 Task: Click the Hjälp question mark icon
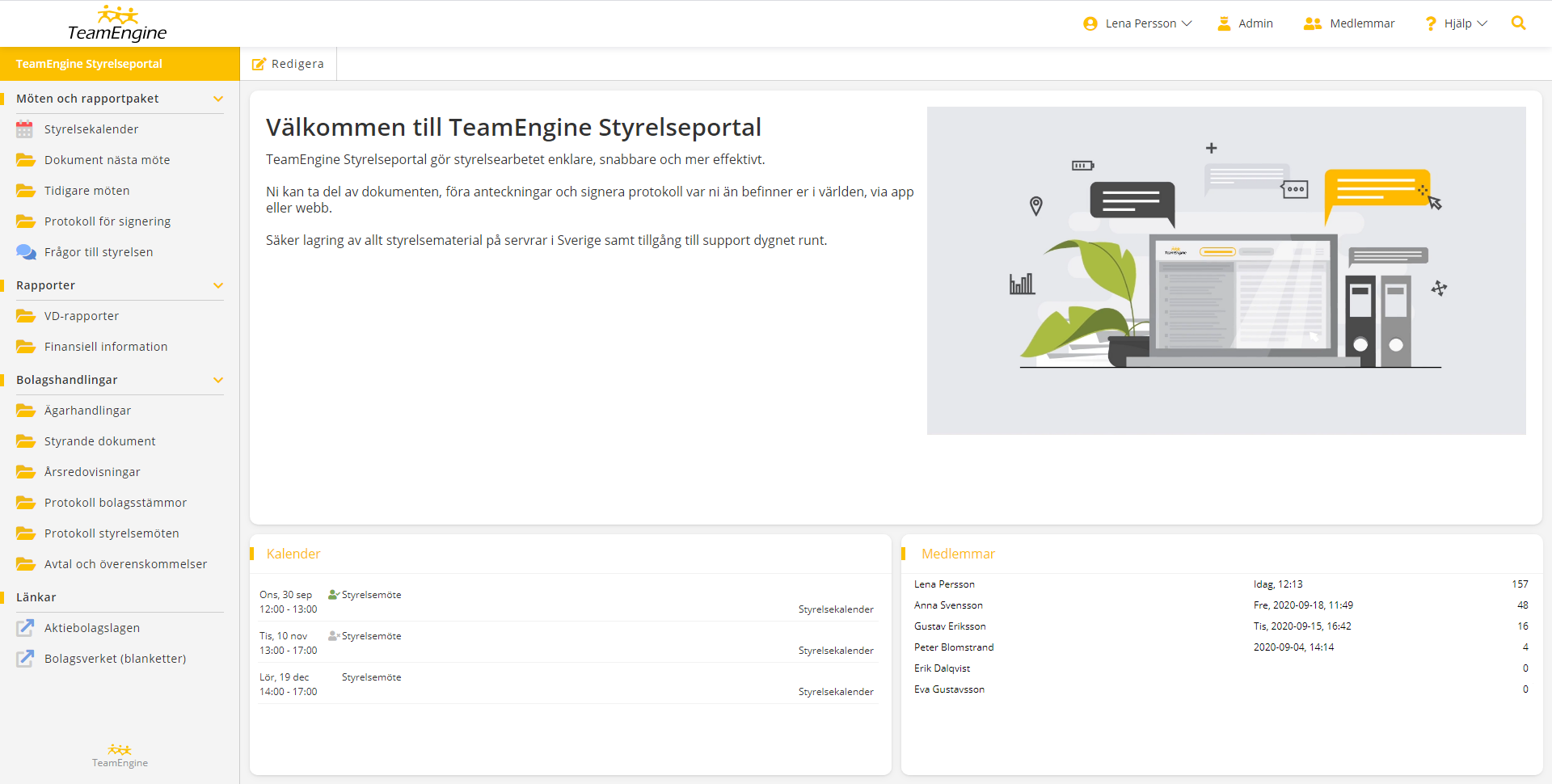(1431, 23)
